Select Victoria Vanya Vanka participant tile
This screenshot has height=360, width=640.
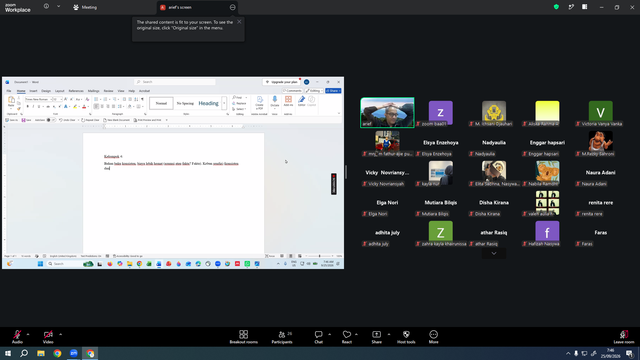(x=600, y=113)
